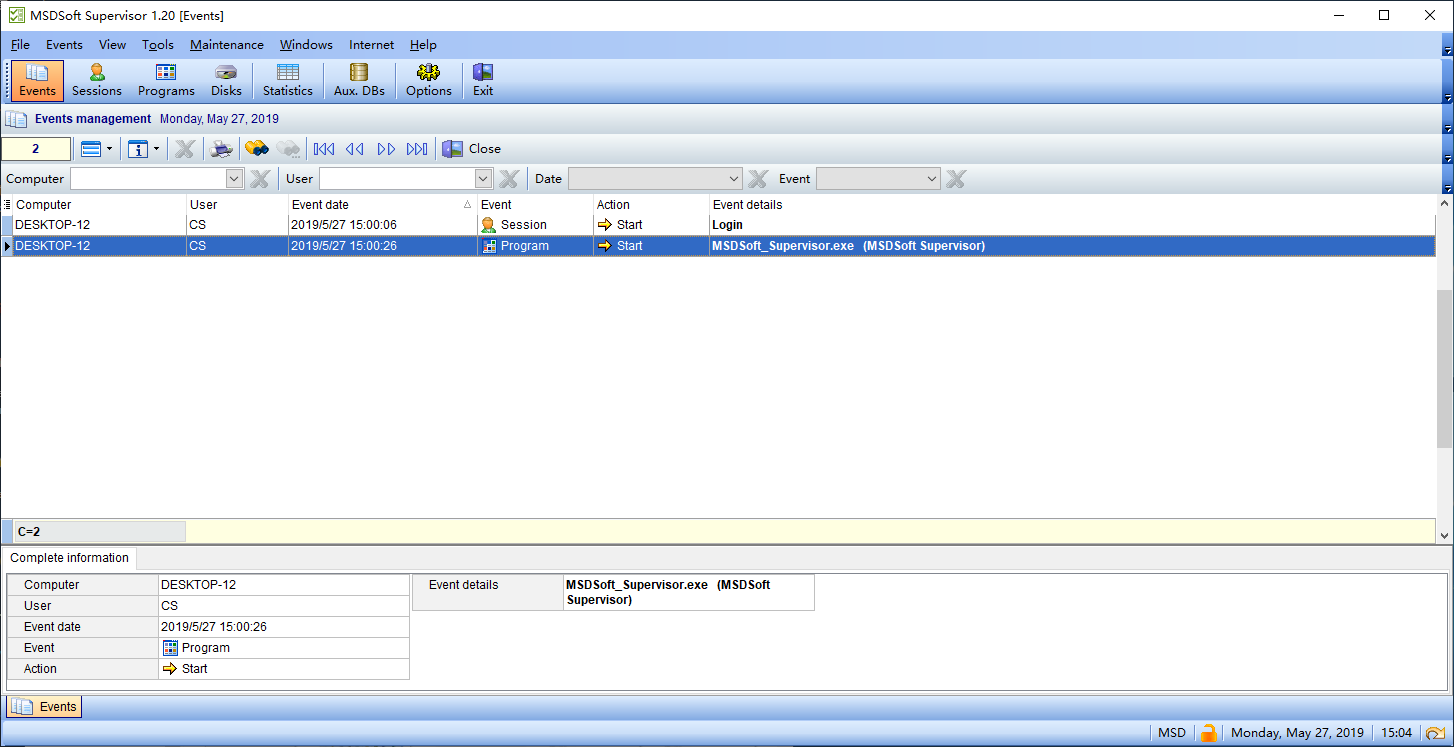Sort by the Event date column

coord(382,204)
